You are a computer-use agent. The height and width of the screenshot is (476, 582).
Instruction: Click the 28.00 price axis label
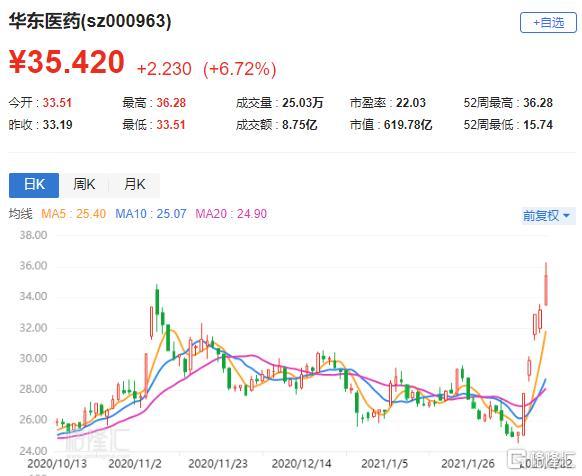coord(33,389)
